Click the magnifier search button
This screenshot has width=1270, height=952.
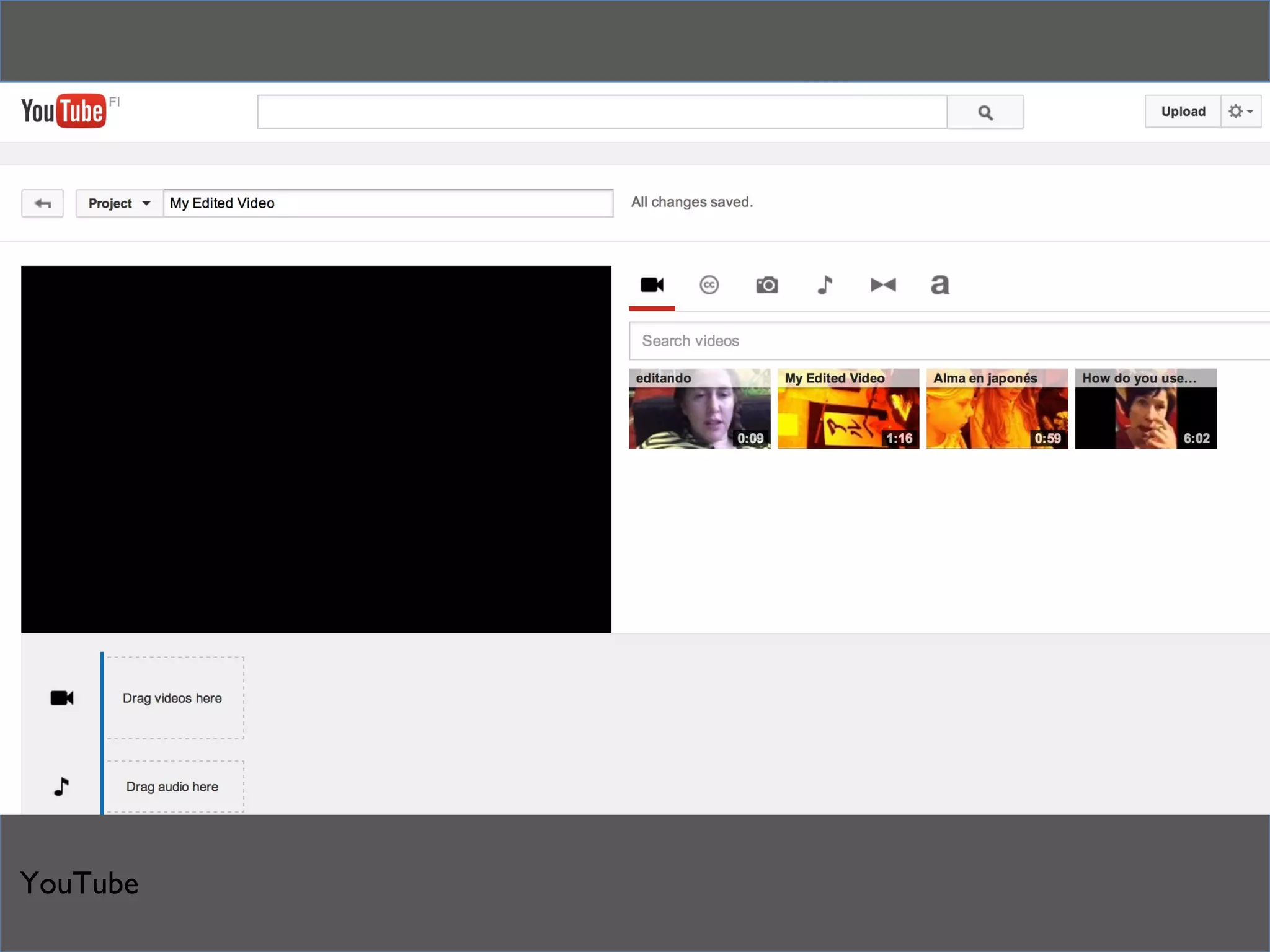985,112
